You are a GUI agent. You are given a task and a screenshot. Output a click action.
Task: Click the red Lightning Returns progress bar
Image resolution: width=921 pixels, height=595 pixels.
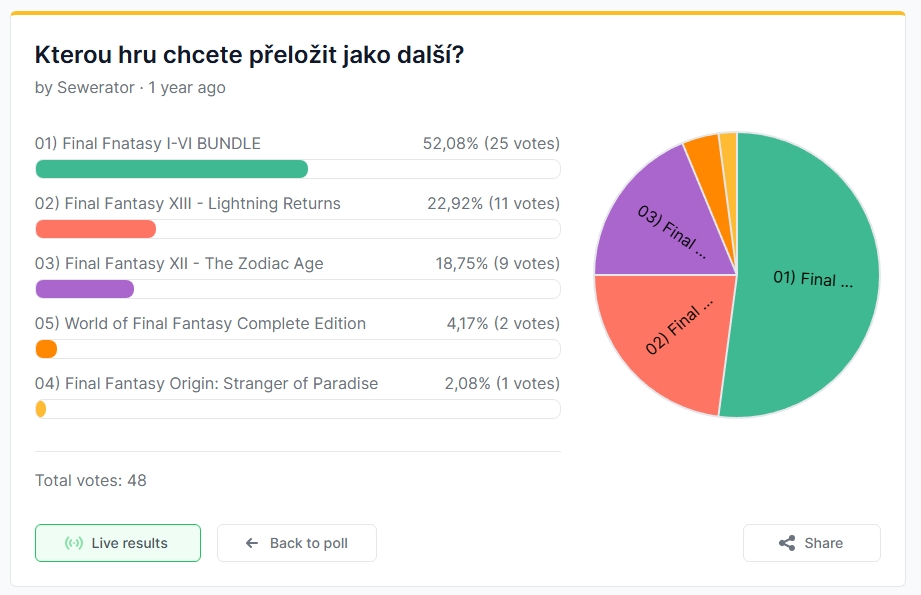(96, 229)
